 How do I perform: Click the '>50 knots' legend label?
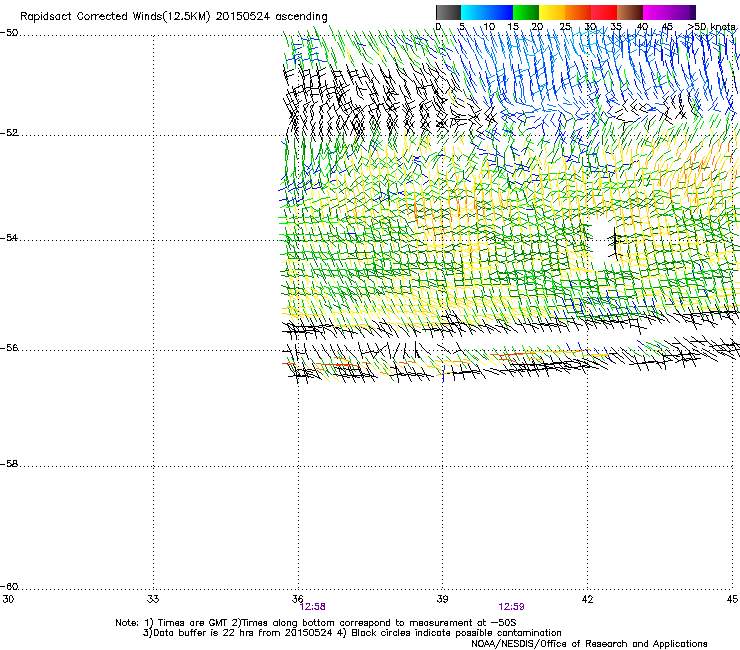711,27
